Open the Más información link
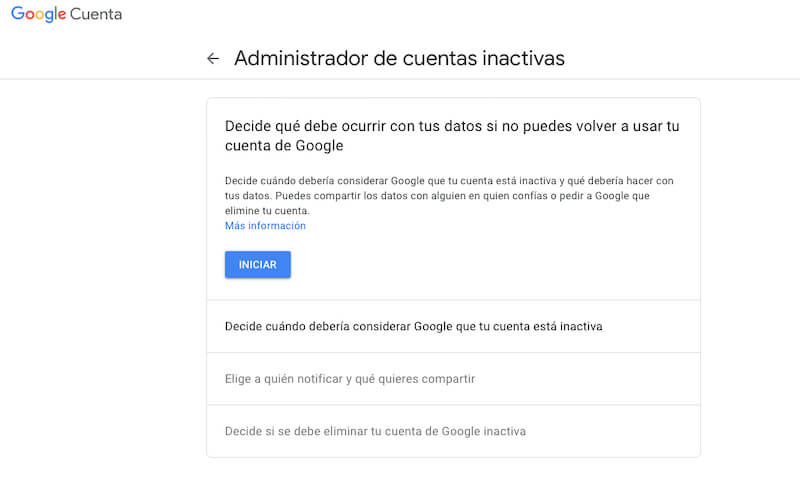The image size is (800, 481). (265, 225)
